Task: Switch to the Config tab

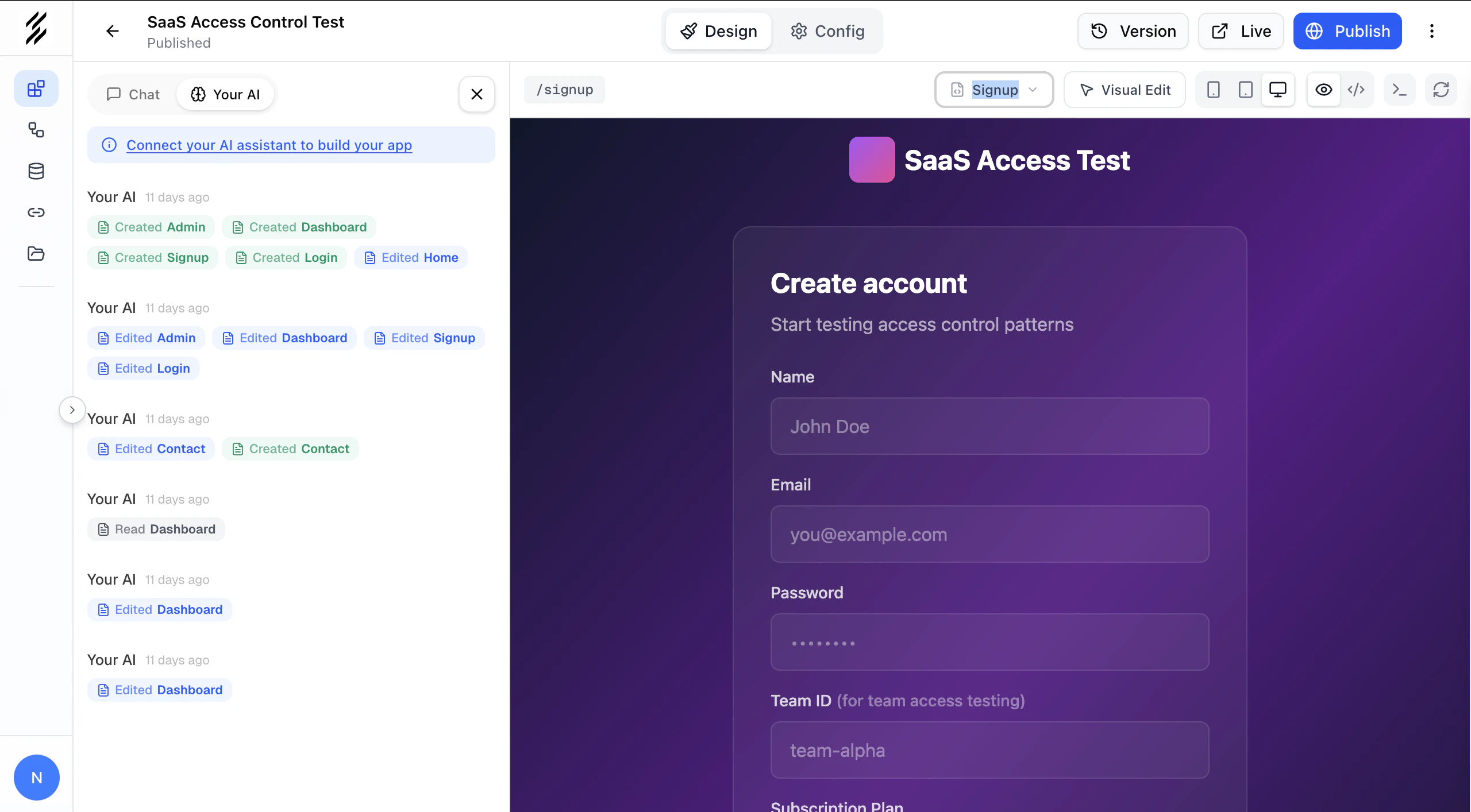Action: [827, 31]
